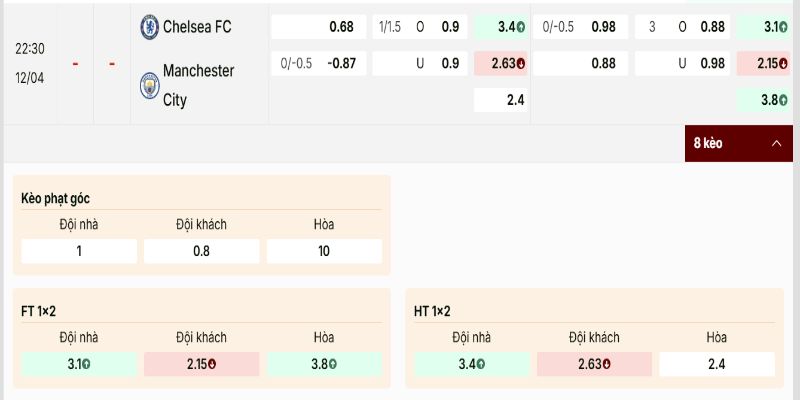Pick corner kick Đội khách odds 0.8
This screenshot has height=400, width=800.
click(x=201, y=251)
